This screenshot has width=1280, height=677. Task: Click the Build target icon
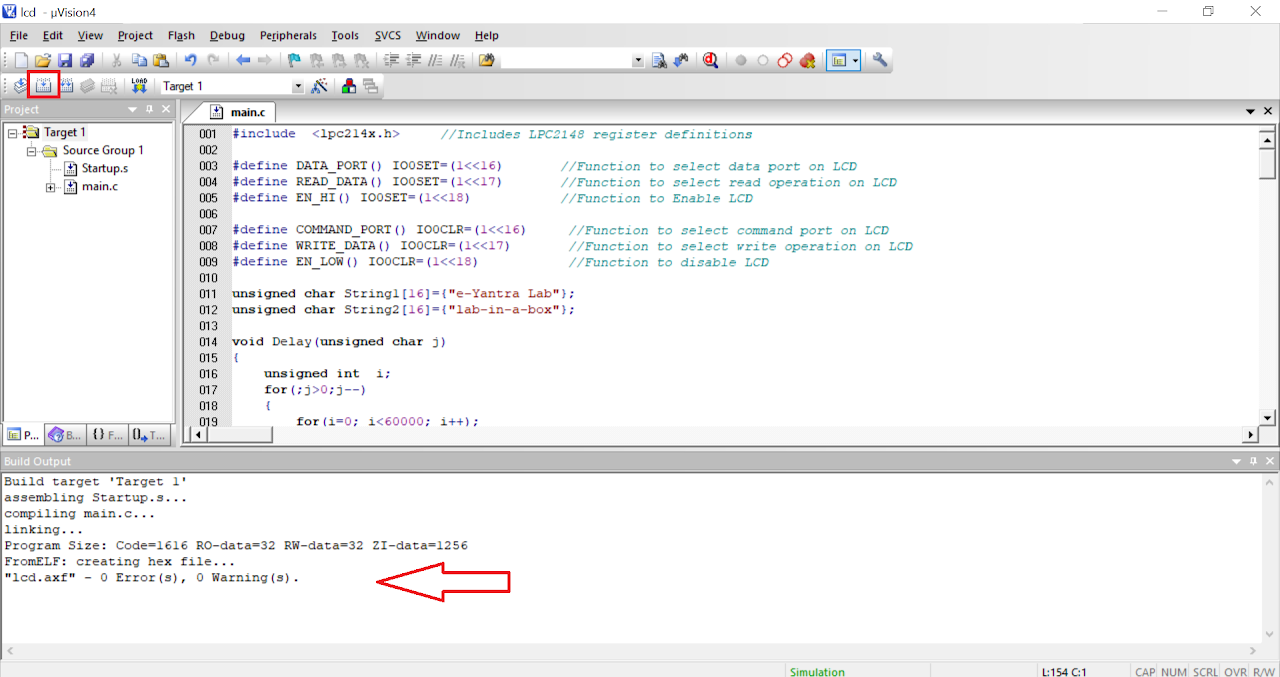pos(43,86)
